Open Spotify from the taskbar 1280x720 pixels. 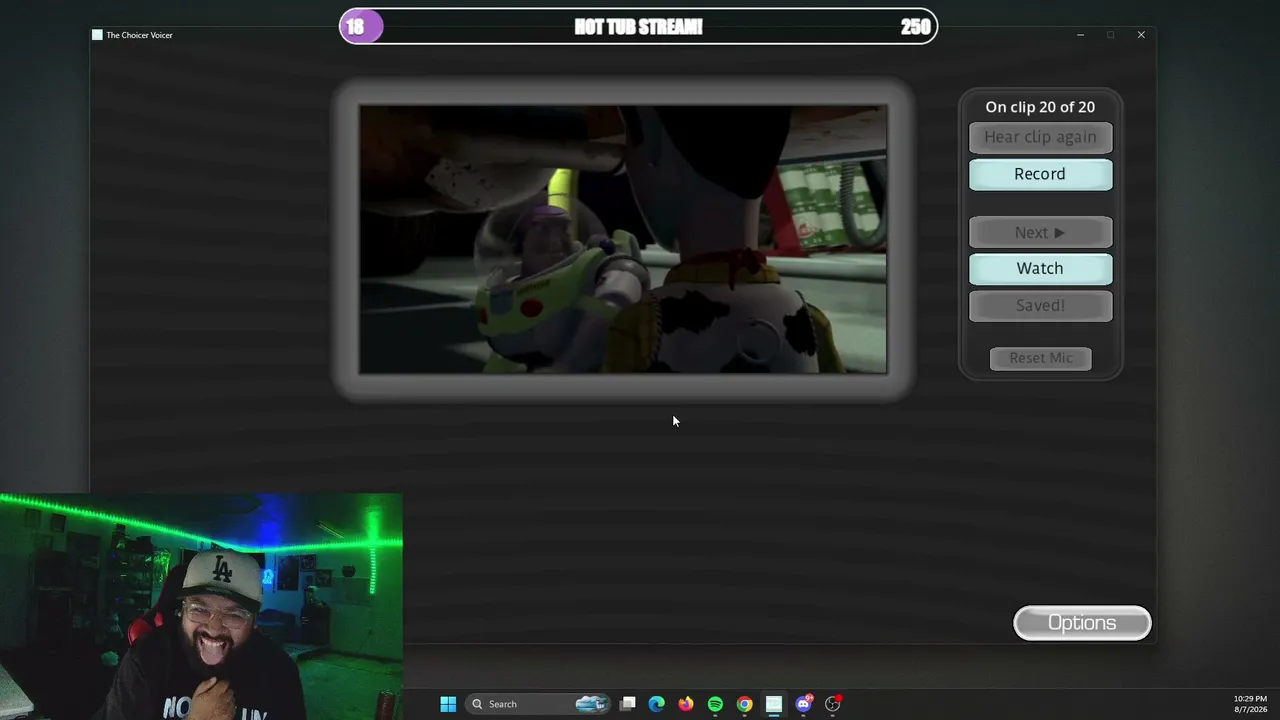click(715, 704)
